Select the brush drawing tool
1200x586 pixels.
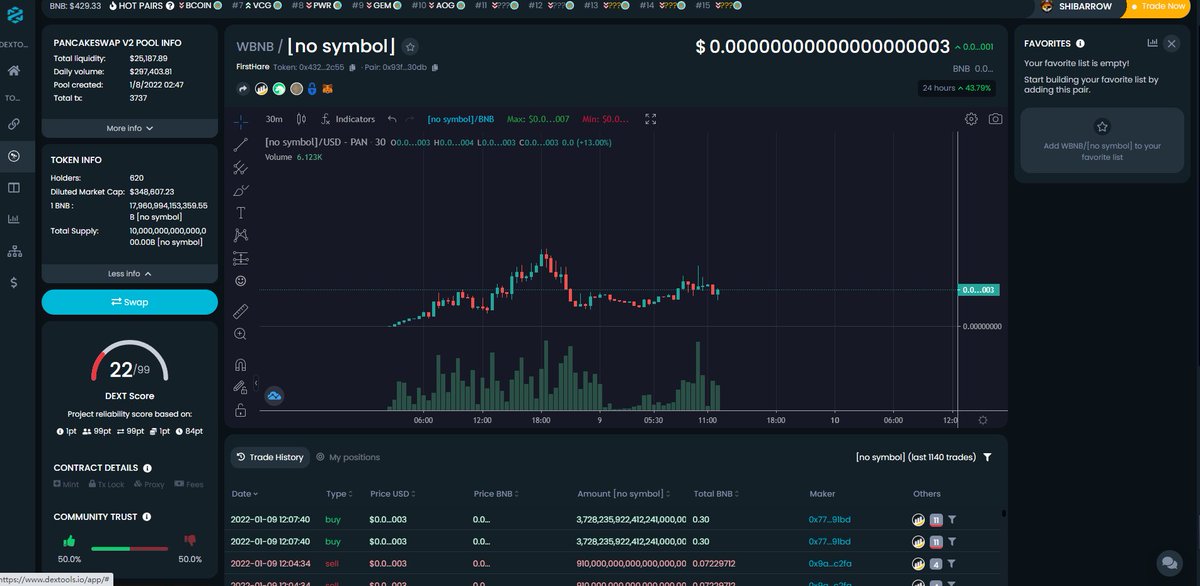tap(241, 190)
